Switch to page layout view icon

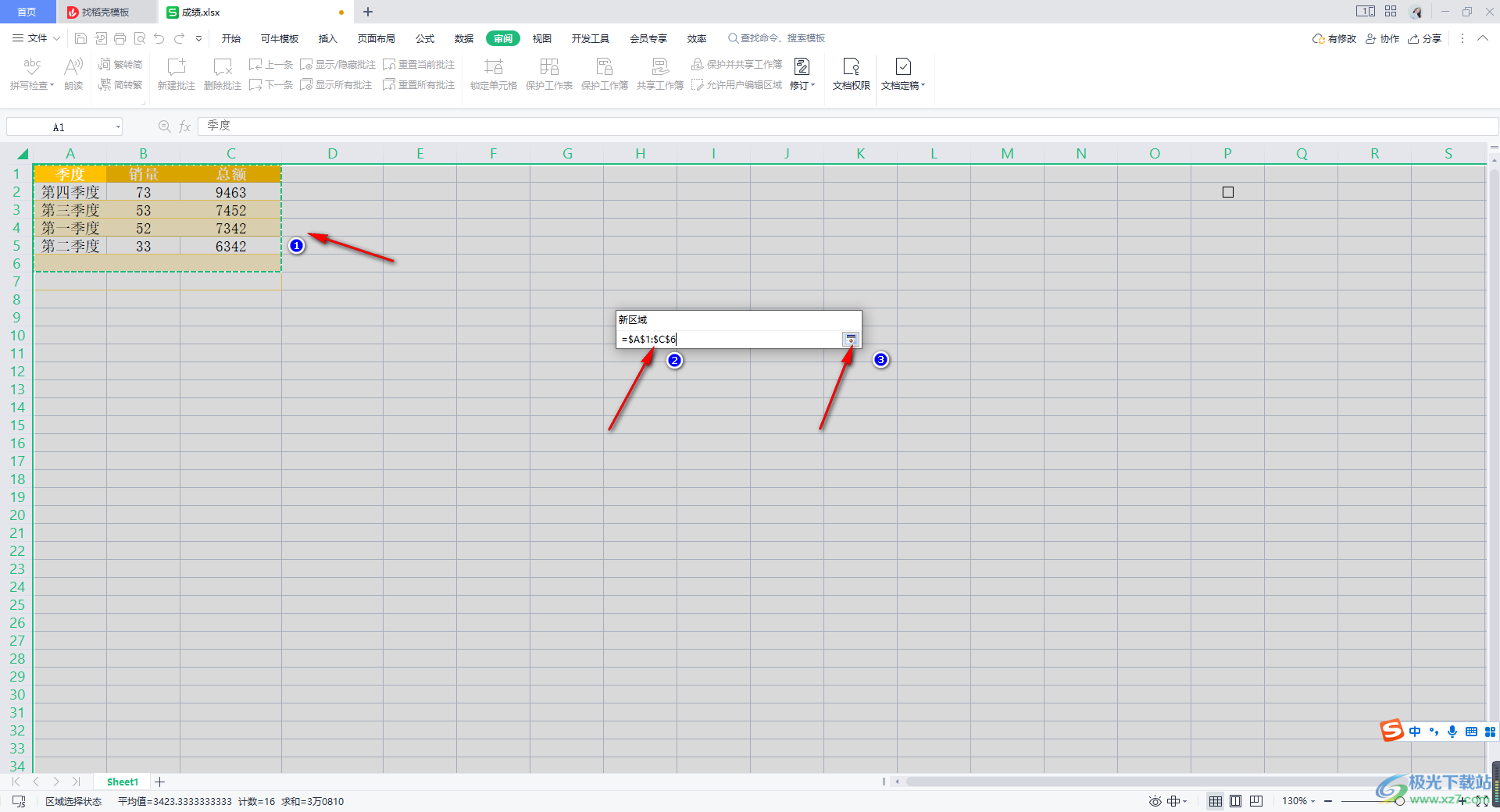[x=1236, y=801]
